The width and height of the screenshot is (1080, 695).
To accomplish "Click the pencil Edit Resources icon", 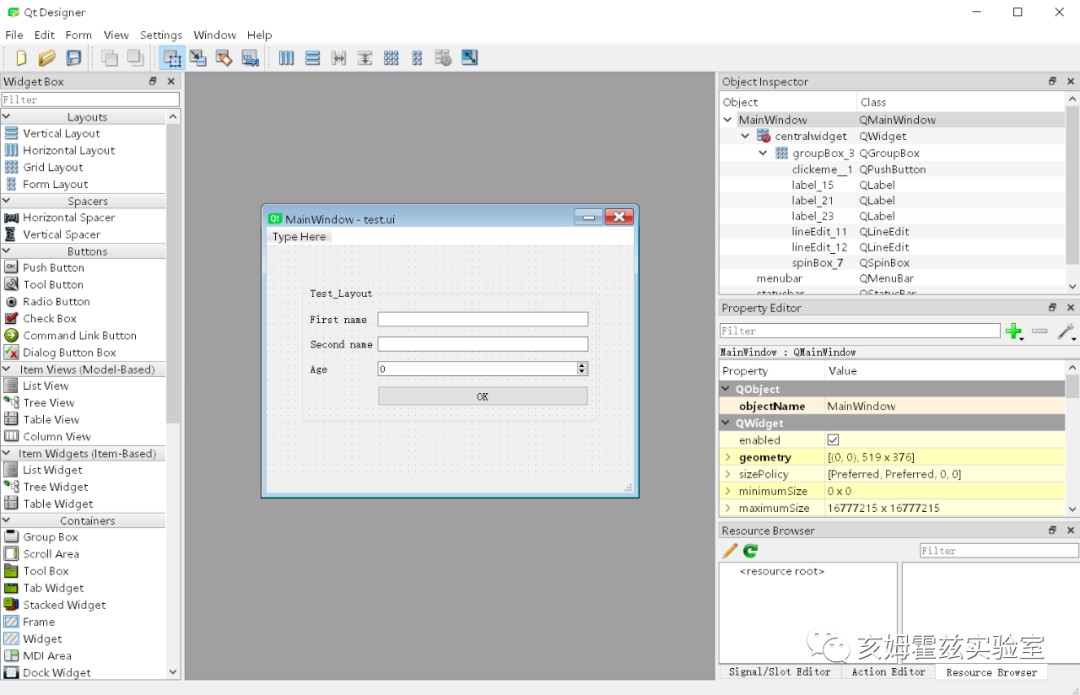I will pyautogui.click(x=729, y=551).
